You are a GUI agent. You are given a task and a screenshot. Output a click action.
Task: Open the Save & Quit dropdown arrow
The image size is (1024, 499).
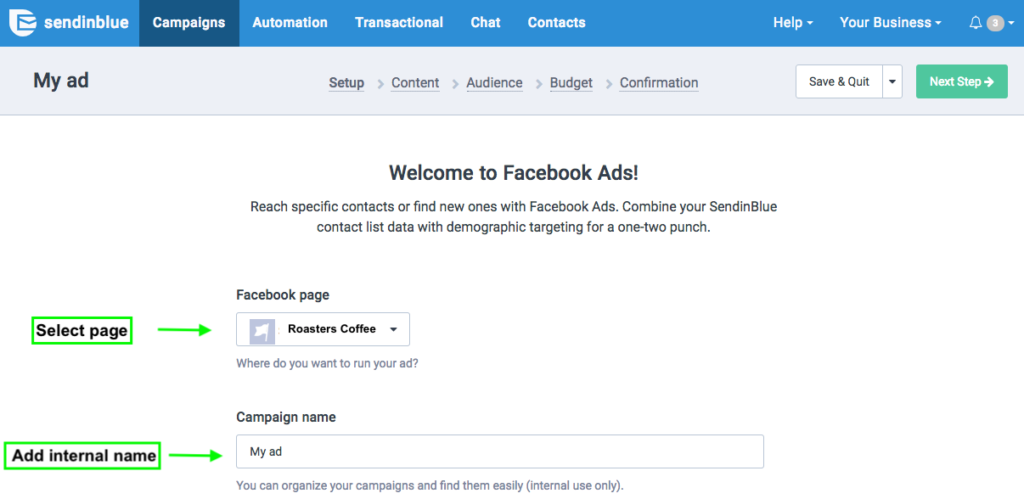tap(893, 82)
